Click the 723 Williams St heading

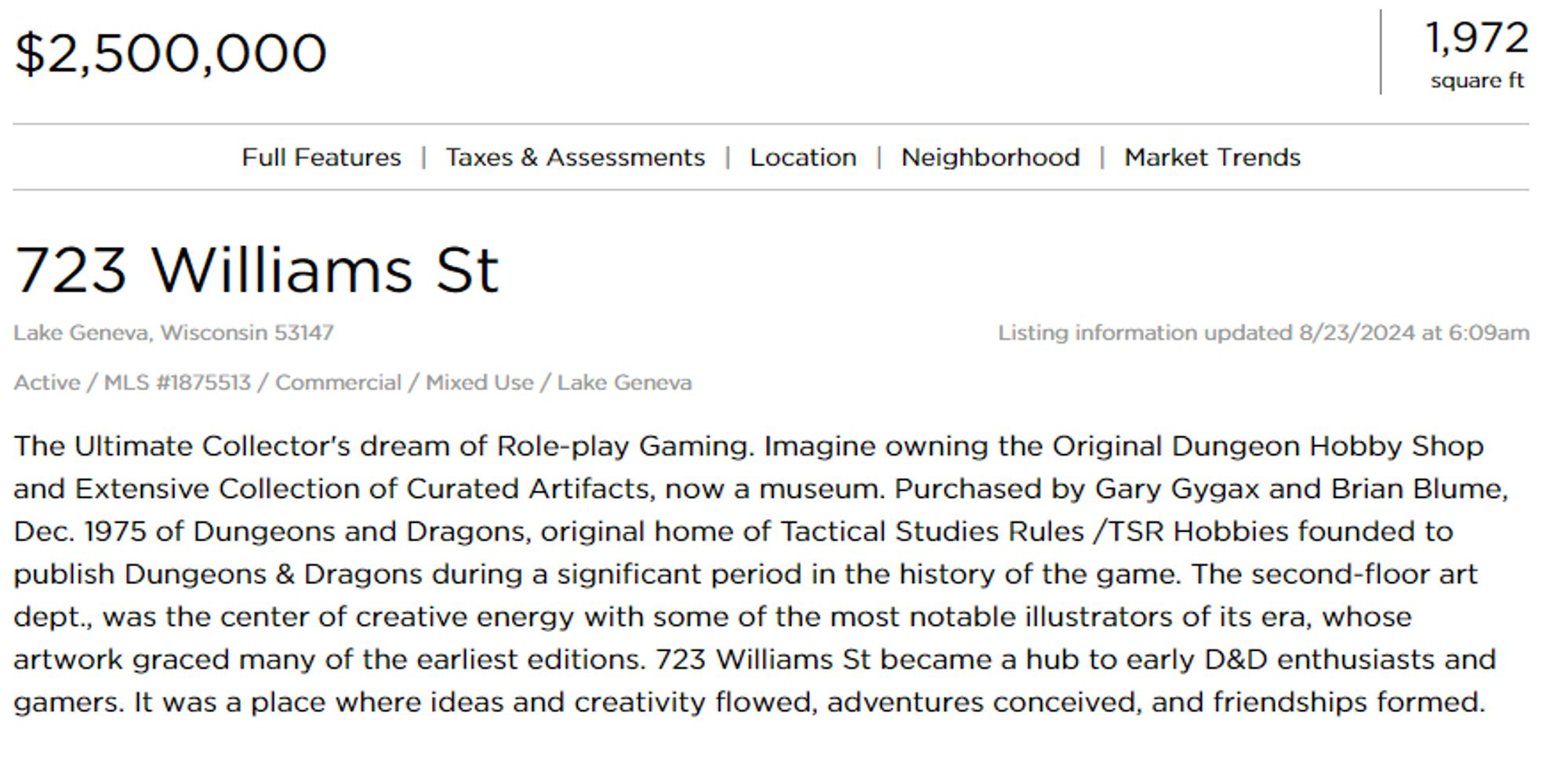click(256, 271)
